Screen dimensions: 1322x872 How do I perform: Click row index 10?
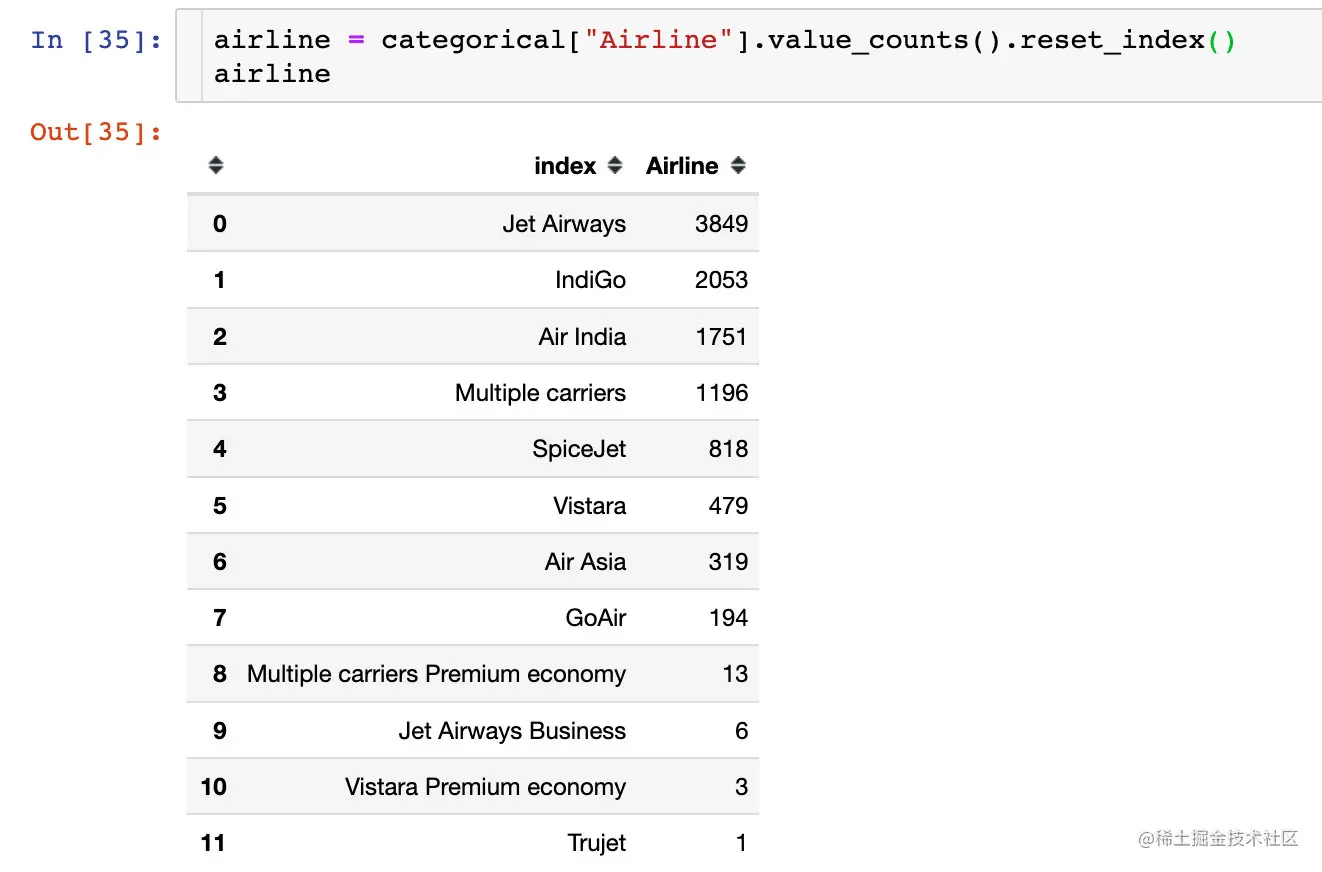tap(214, 787)
